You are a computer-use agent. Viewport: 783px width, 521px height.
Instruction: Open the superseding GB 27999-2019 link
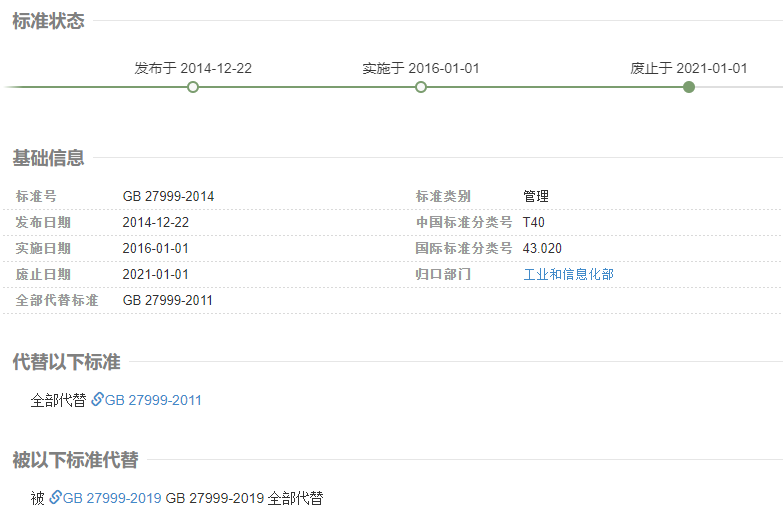(x=112, y=498)
